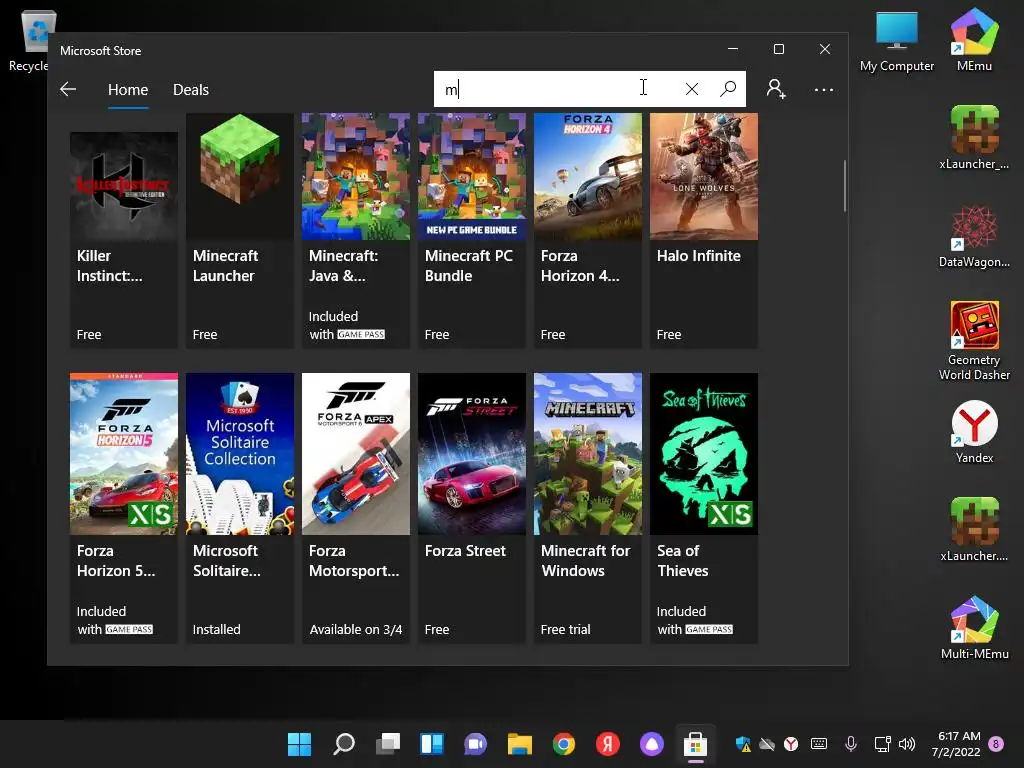Viewport: 1024px width, 768px height.
Task: Click "Installed" under Microsoft Solitaire
Action: [216, 630]
